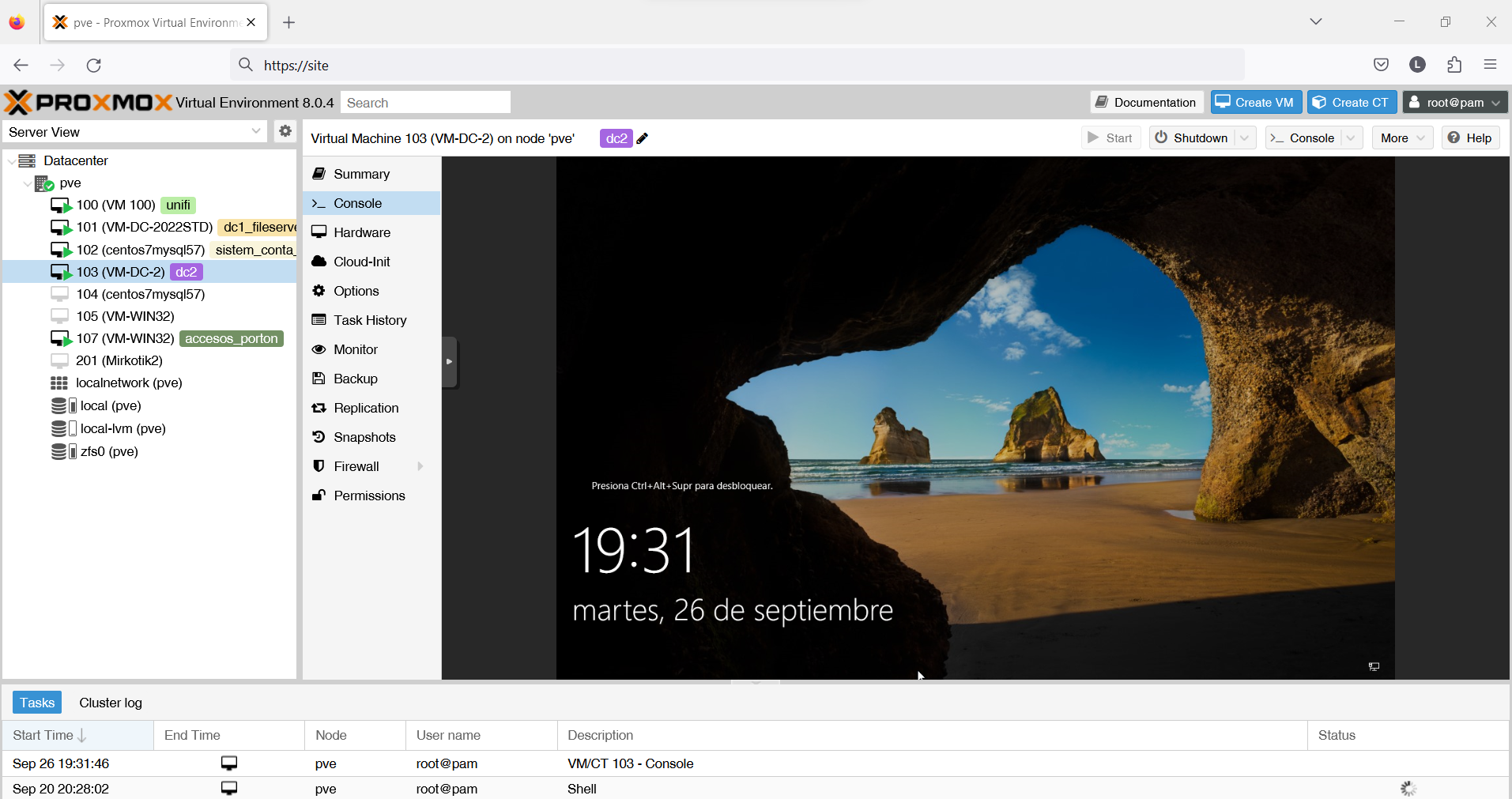Screen dimensions: 1512x799
Task: Open the Hardware section
Action: pos(371,232)
